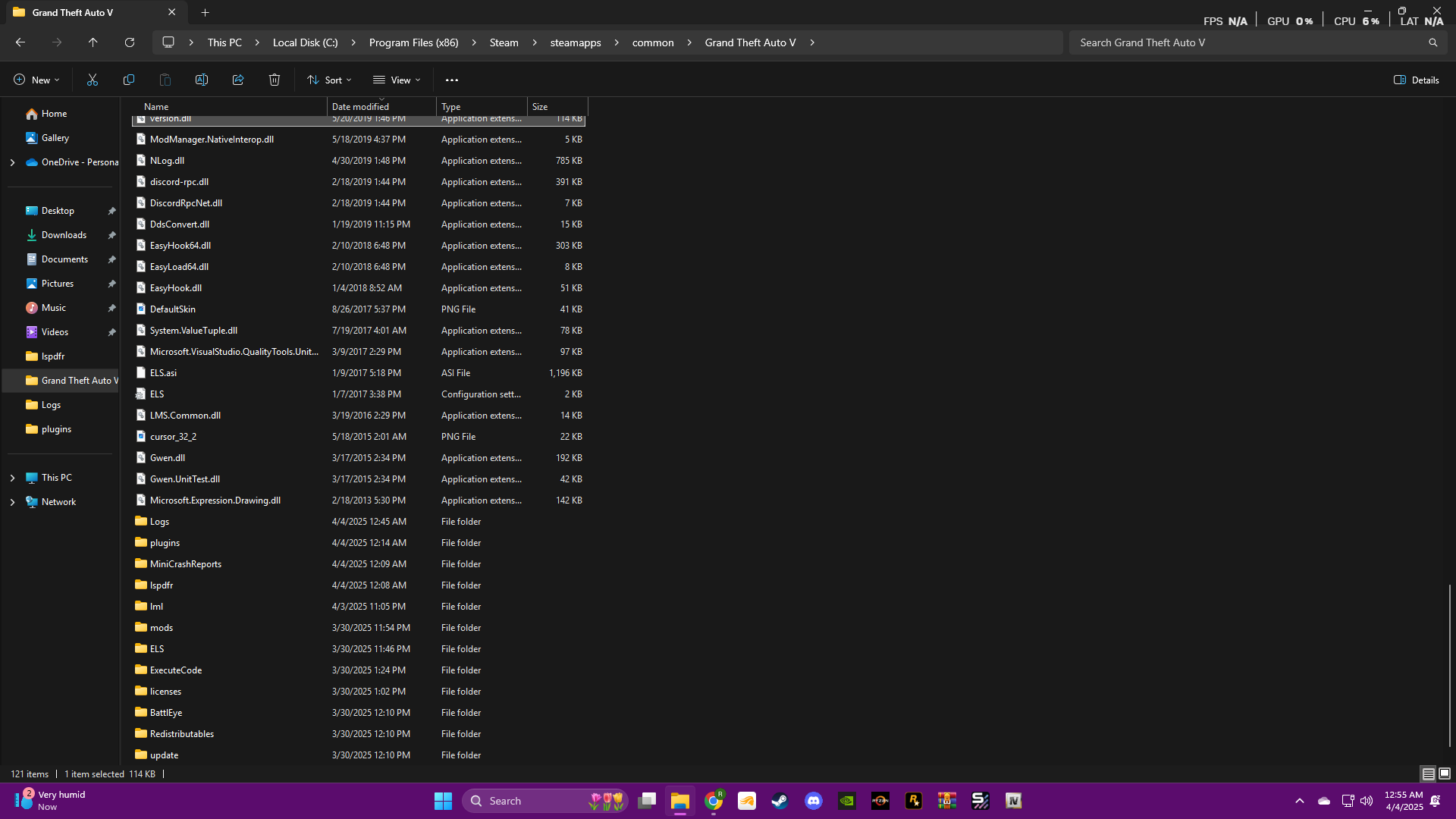The image size is (1456, 819).
Task: Open the Sort dropdown
Action: pyautogui.click(x=329, y=80)
